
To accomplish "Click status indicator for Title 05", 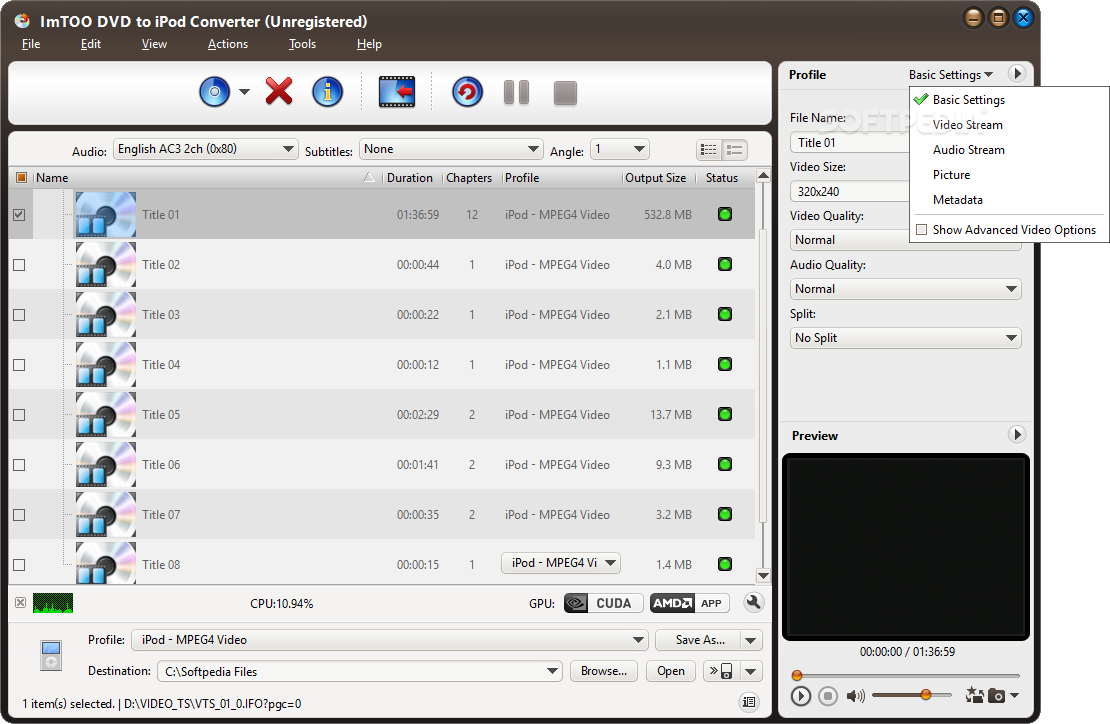I will (x=725, y=414).
